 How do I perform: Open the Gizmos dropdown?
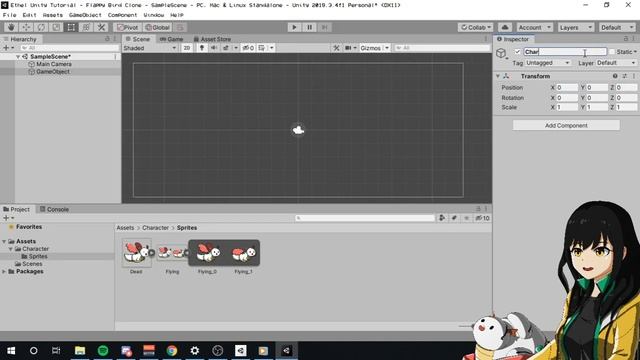click(x=374, y=48)
